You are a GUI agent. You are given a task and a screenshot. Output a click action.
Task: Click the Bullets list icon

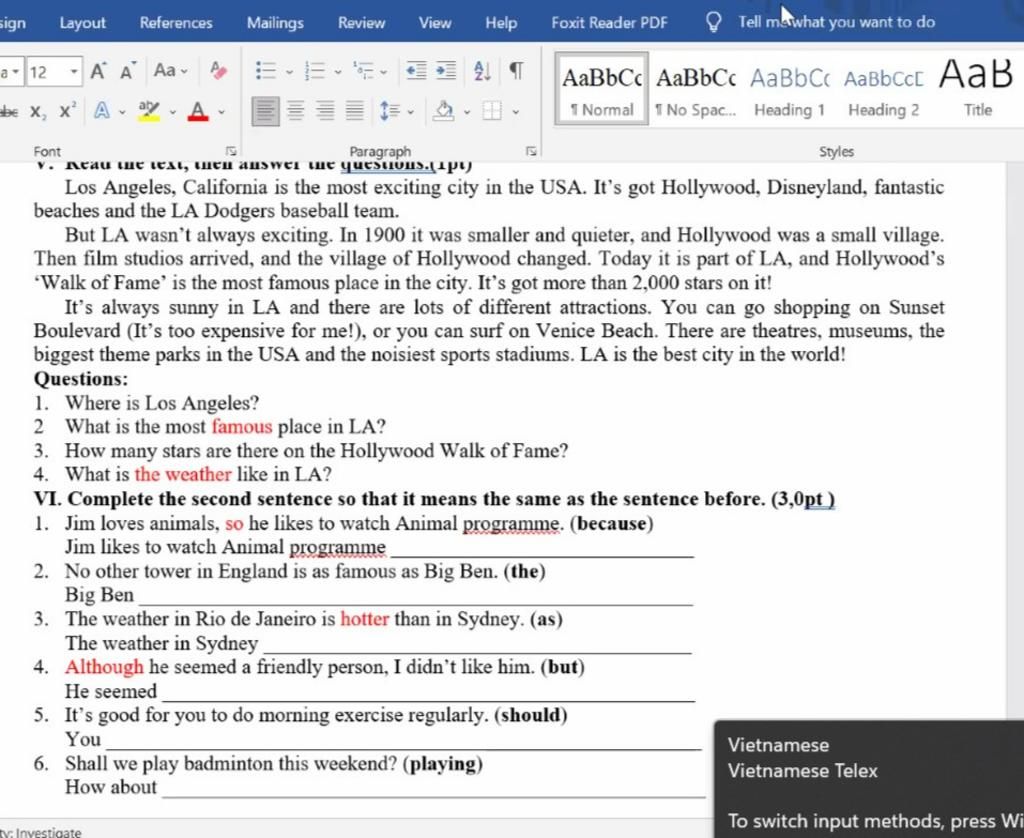tap(265, 71)
